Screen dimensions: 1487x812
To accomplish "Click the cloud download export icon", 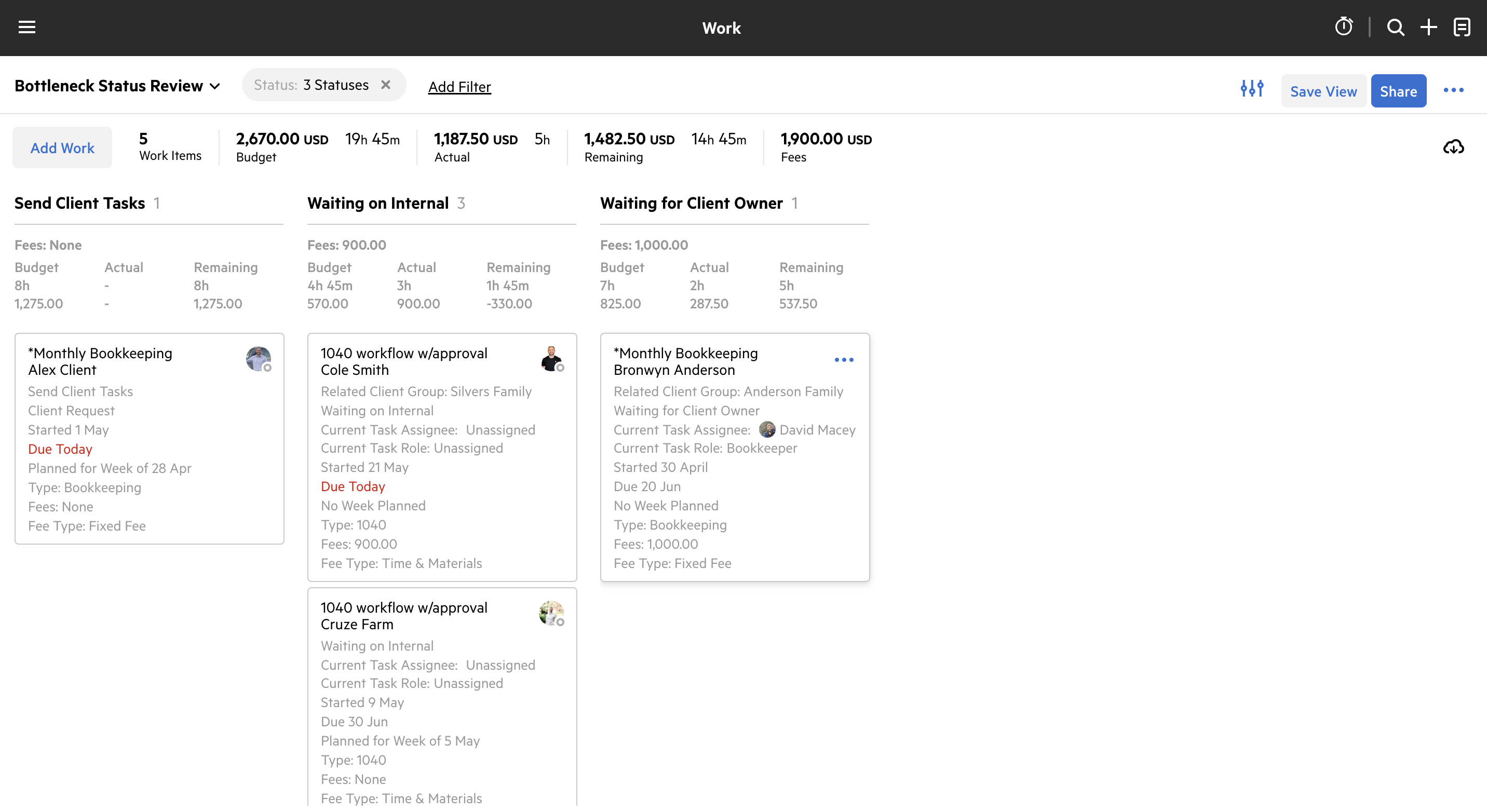I will coord(1453,147).
